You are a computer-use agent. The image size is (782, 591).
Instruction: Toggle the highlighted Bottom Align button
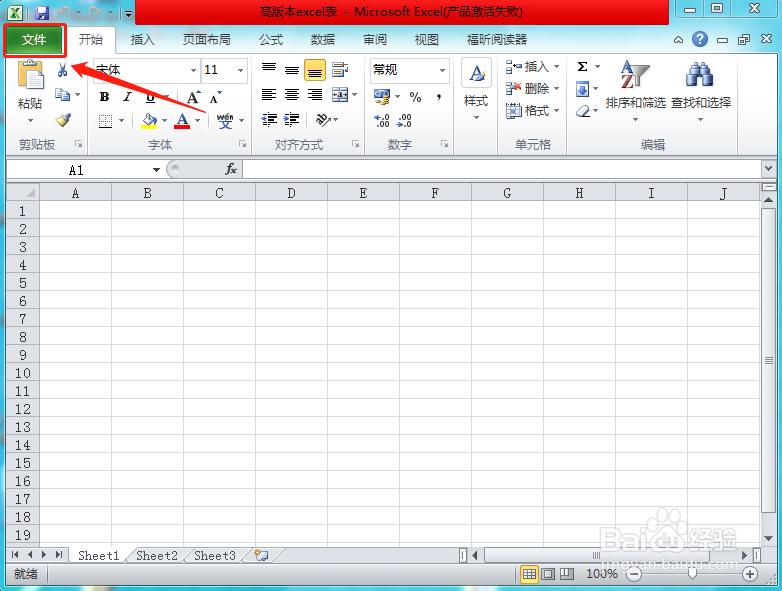point(315,70)
